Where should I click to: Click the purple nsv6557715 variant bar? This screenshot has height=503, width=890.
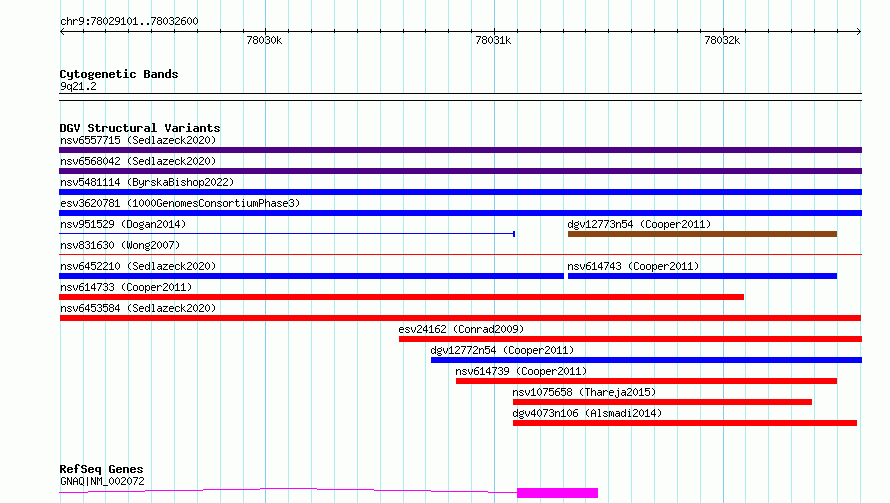(460, 150)
